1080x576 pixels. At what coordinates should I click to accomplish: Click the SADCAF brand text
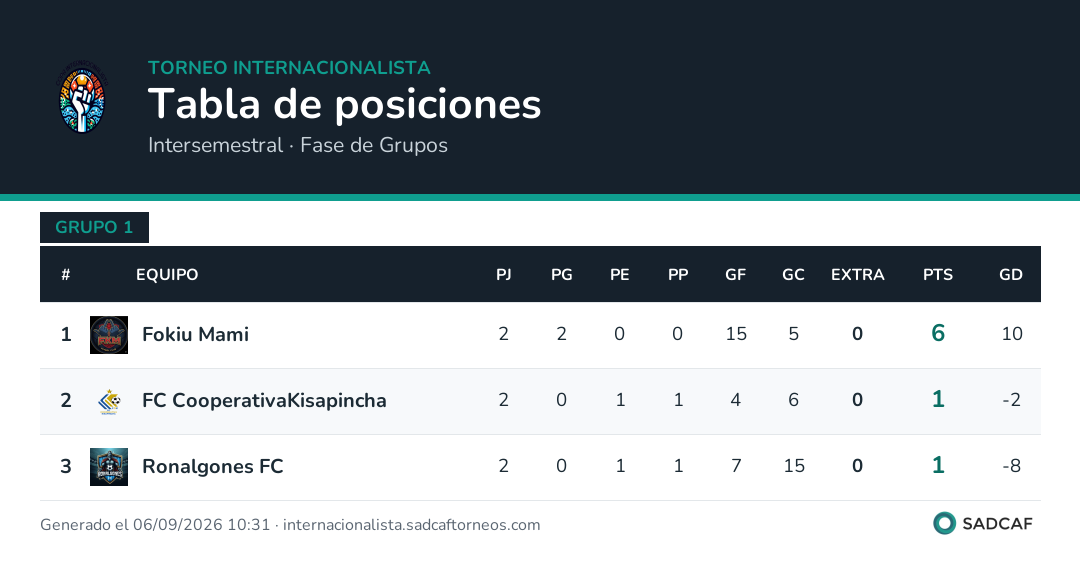pos(997,524)
